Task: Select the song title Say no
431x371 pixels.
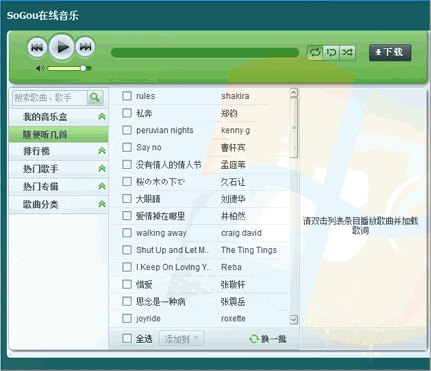Action: [x=149, y=147]
